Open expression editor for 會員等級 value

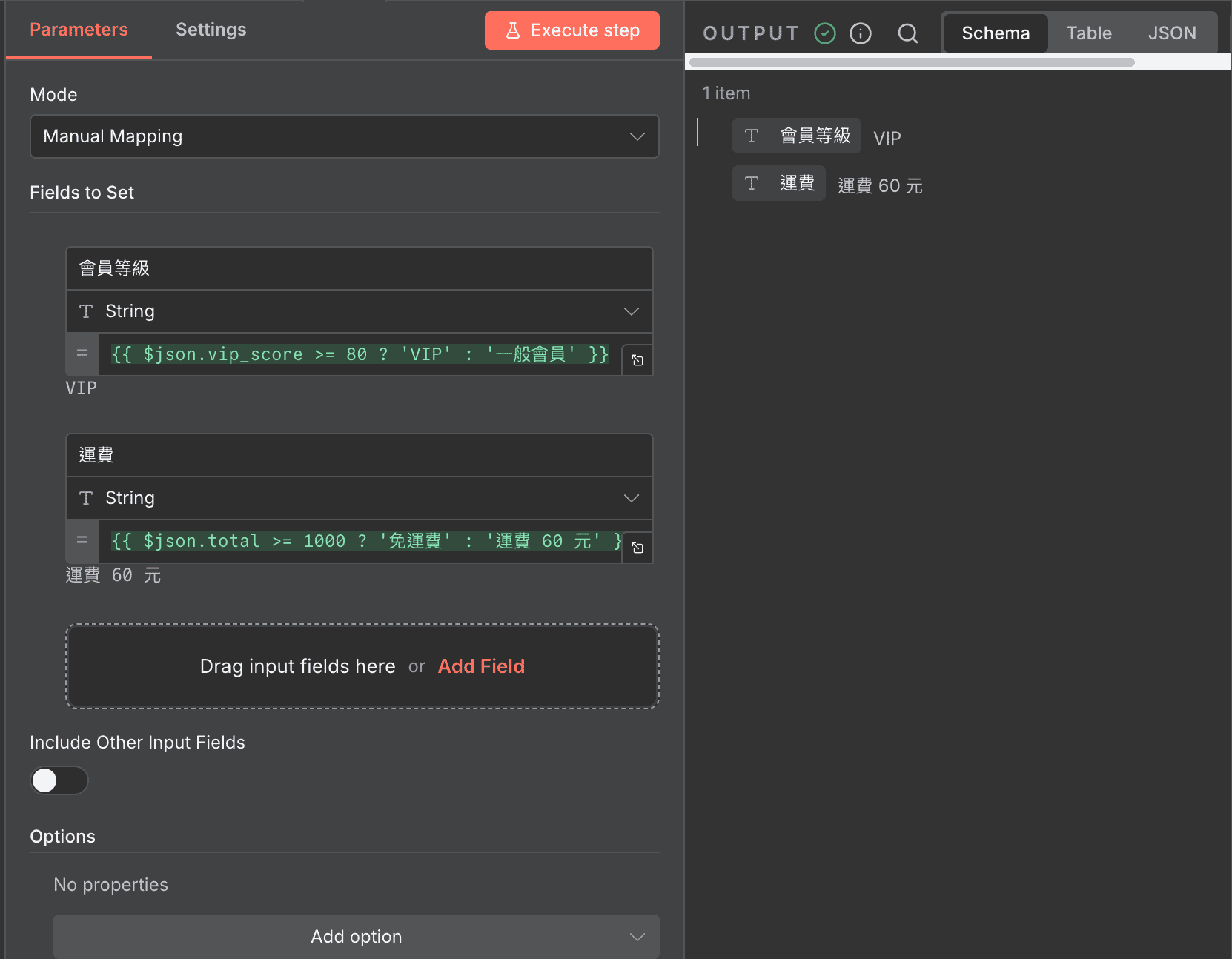(x=637, y=360)
